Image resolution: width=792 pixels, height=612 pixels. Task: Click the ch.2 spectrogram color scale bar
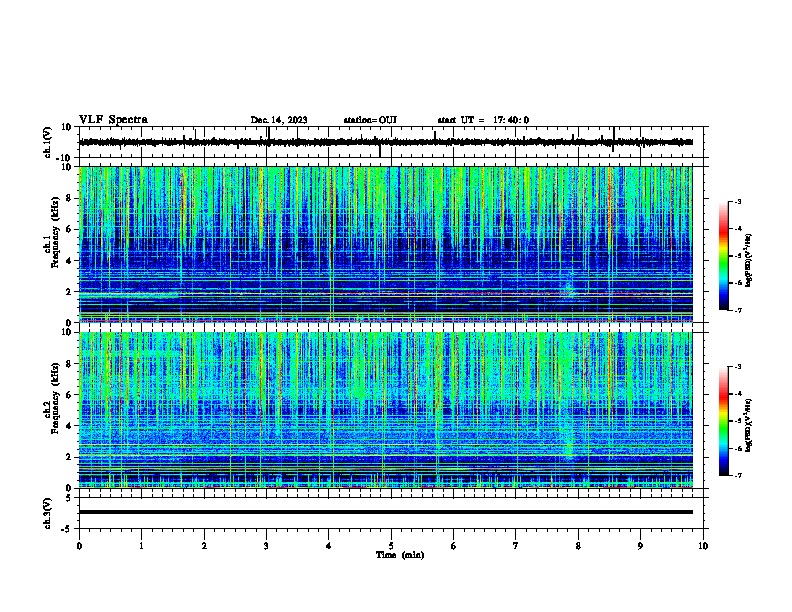(723, 421)
